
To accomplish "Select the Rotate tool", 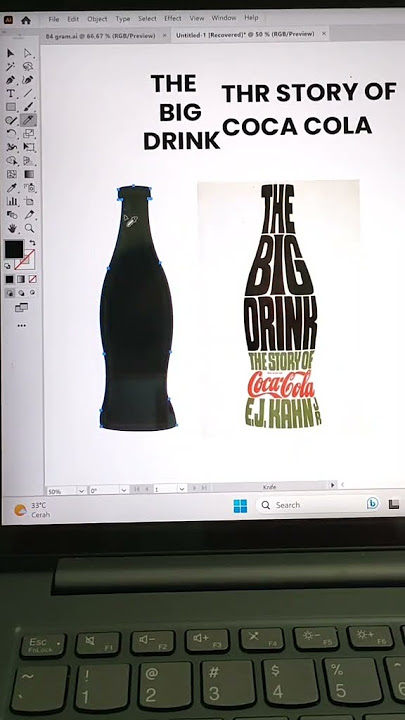I will click(11, 134).
